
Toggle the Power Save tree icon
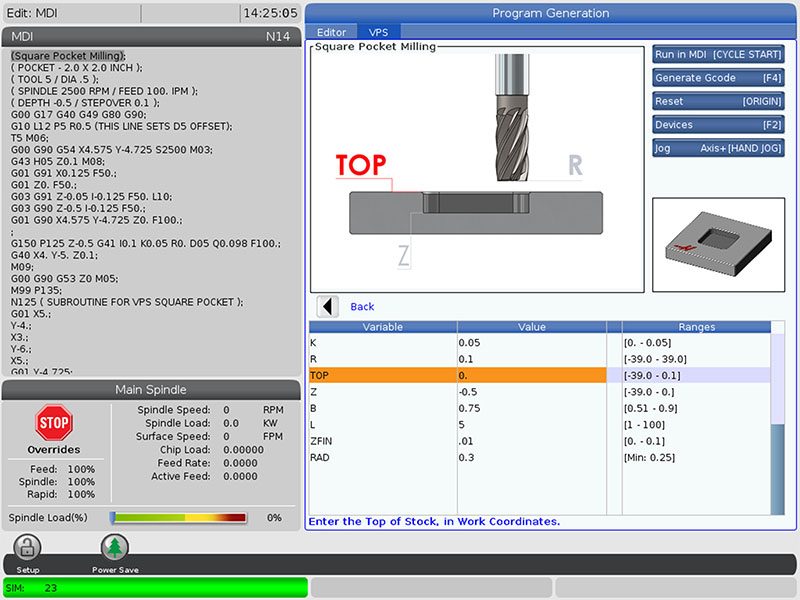pyautogui.click(x=115, y=547)
